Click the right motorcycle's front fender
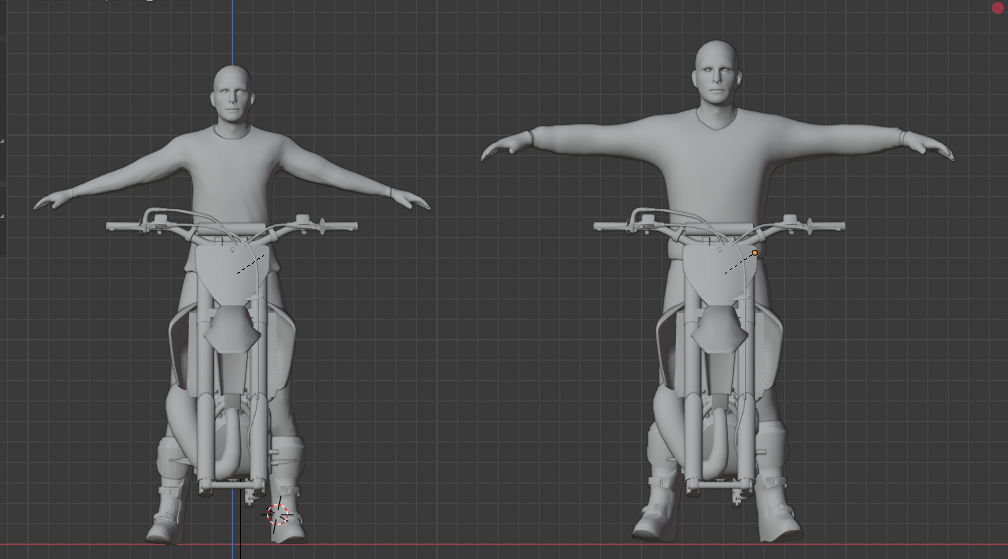The height and width of the screenshot is (559, 1008). point(719,329)
